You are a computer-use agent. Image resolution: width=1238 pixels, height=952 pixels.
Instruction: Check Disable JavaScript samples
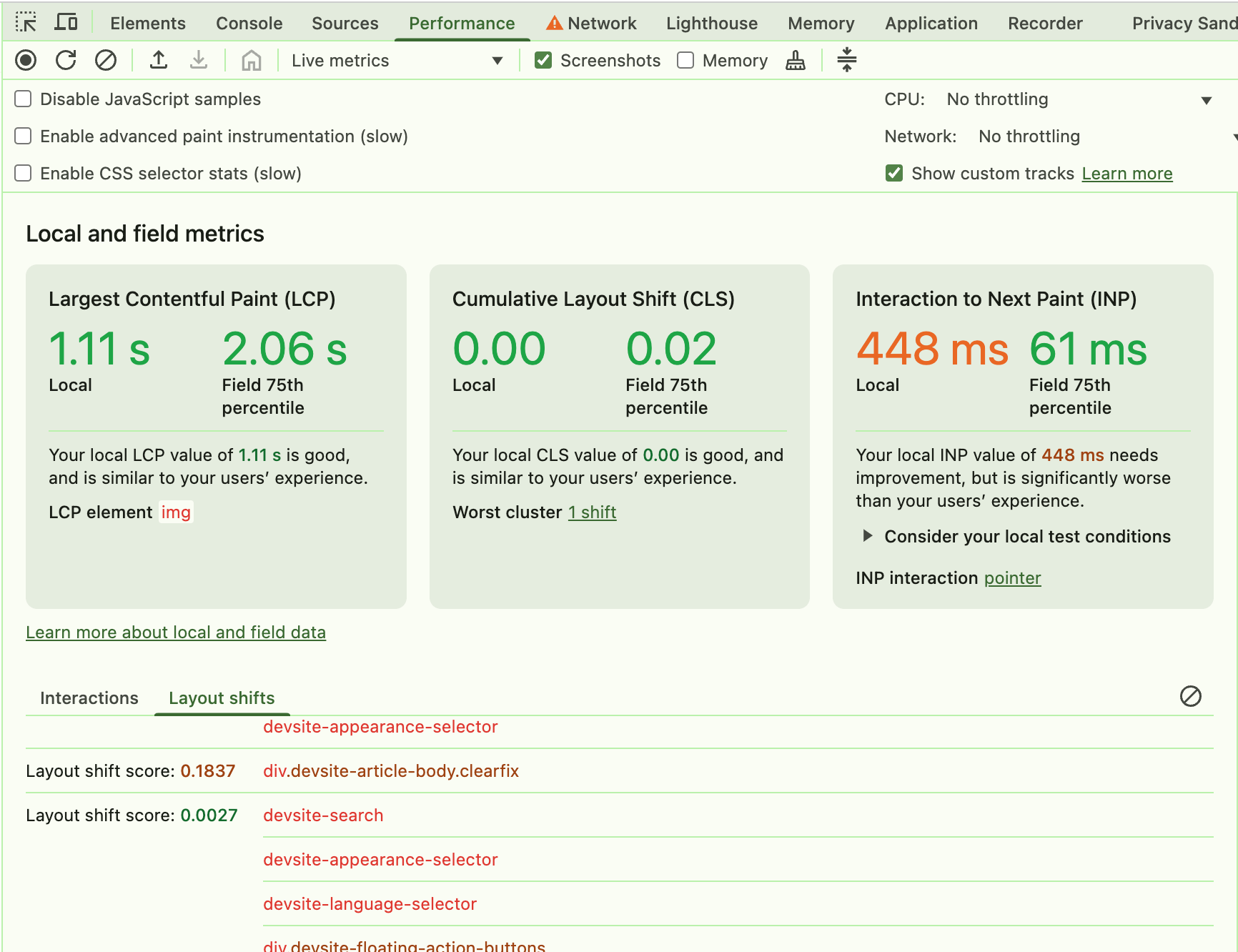click(23, 99)
